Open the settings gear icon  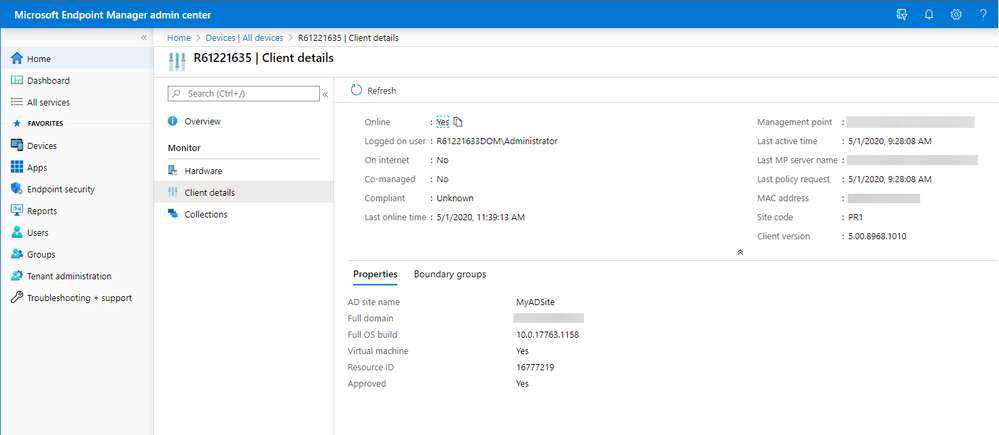(955, 14)
